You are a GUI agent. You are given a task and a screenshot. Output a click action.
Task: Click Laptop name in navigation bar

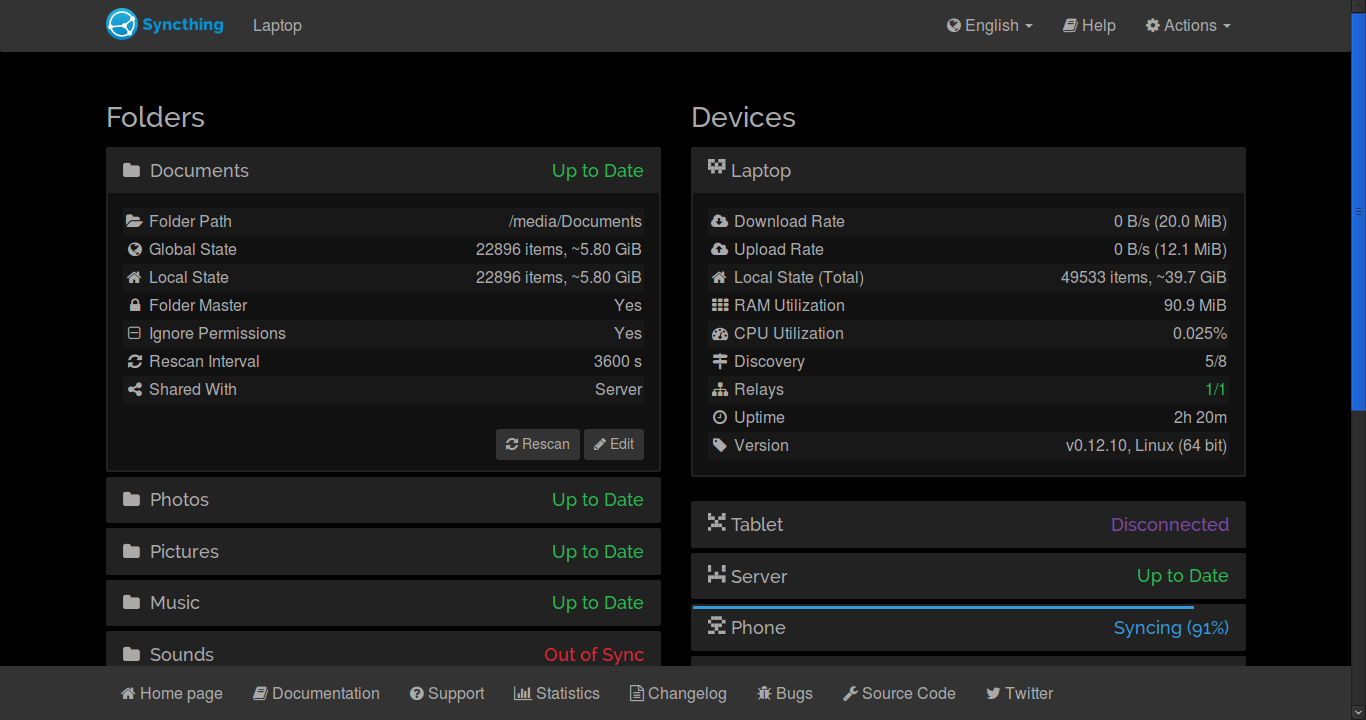click(x=277, y=26)
